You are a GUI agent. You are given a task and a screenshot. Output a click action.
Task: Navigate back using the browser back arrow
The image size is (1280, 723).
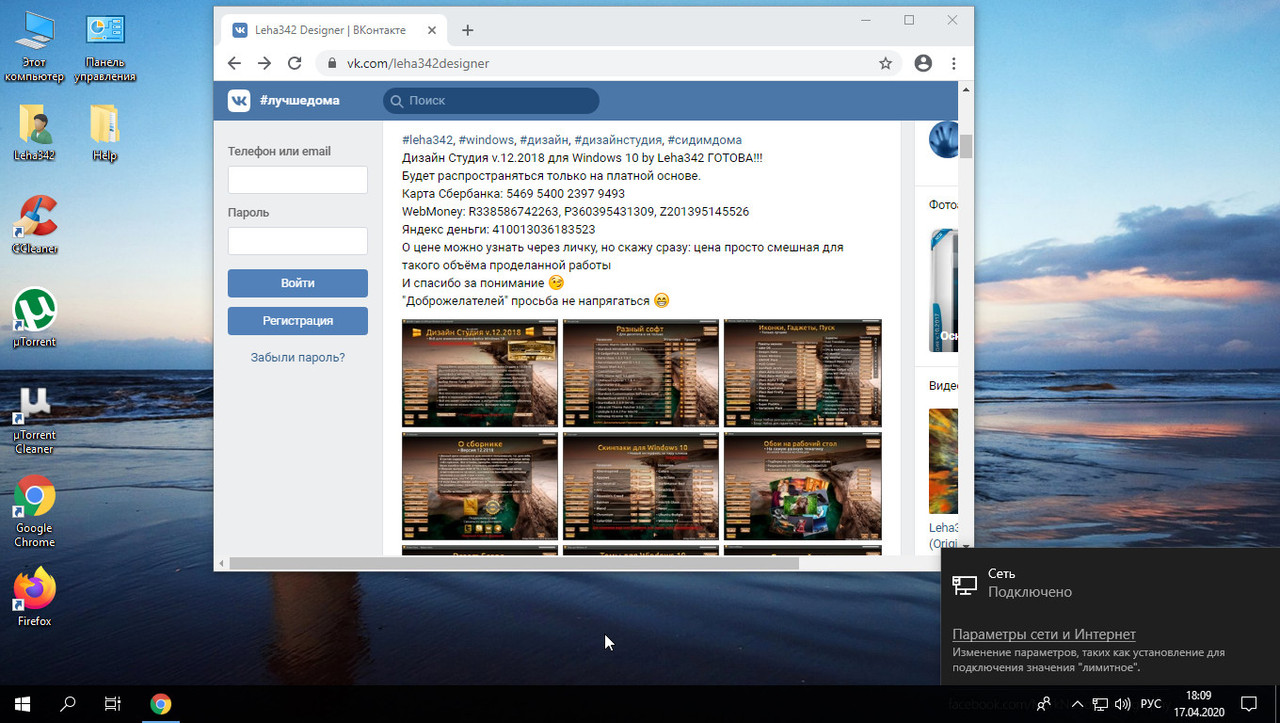(x=233, y=62)
